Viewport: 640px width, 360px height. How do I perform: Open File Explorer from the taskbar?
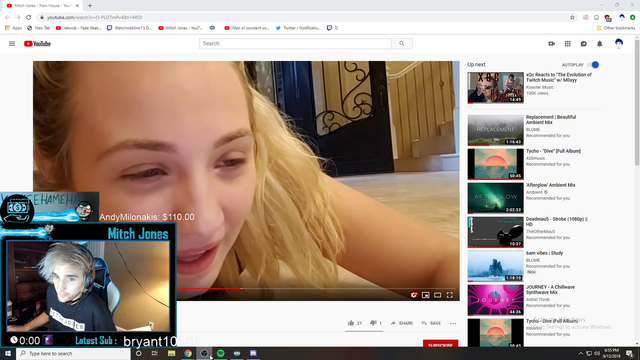(x=171, y=353)
